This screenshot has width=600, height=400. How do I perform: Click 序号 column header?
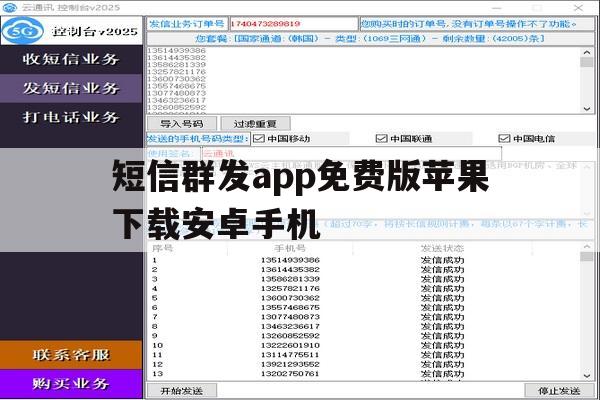163,248
